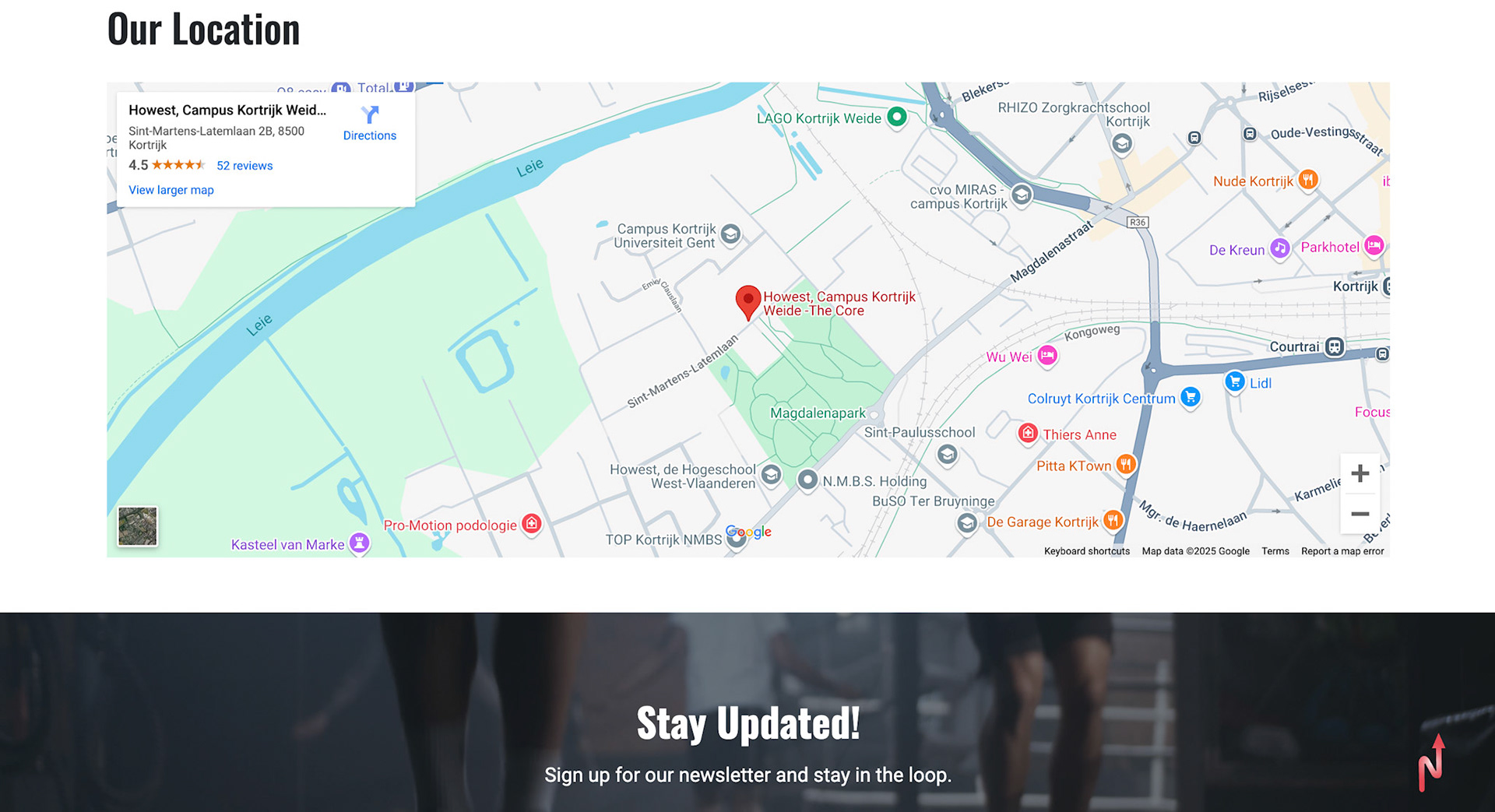Select BuSO Ter Bruyninge school marker
Screen dimensions: 1495x812
coord(966,523)
